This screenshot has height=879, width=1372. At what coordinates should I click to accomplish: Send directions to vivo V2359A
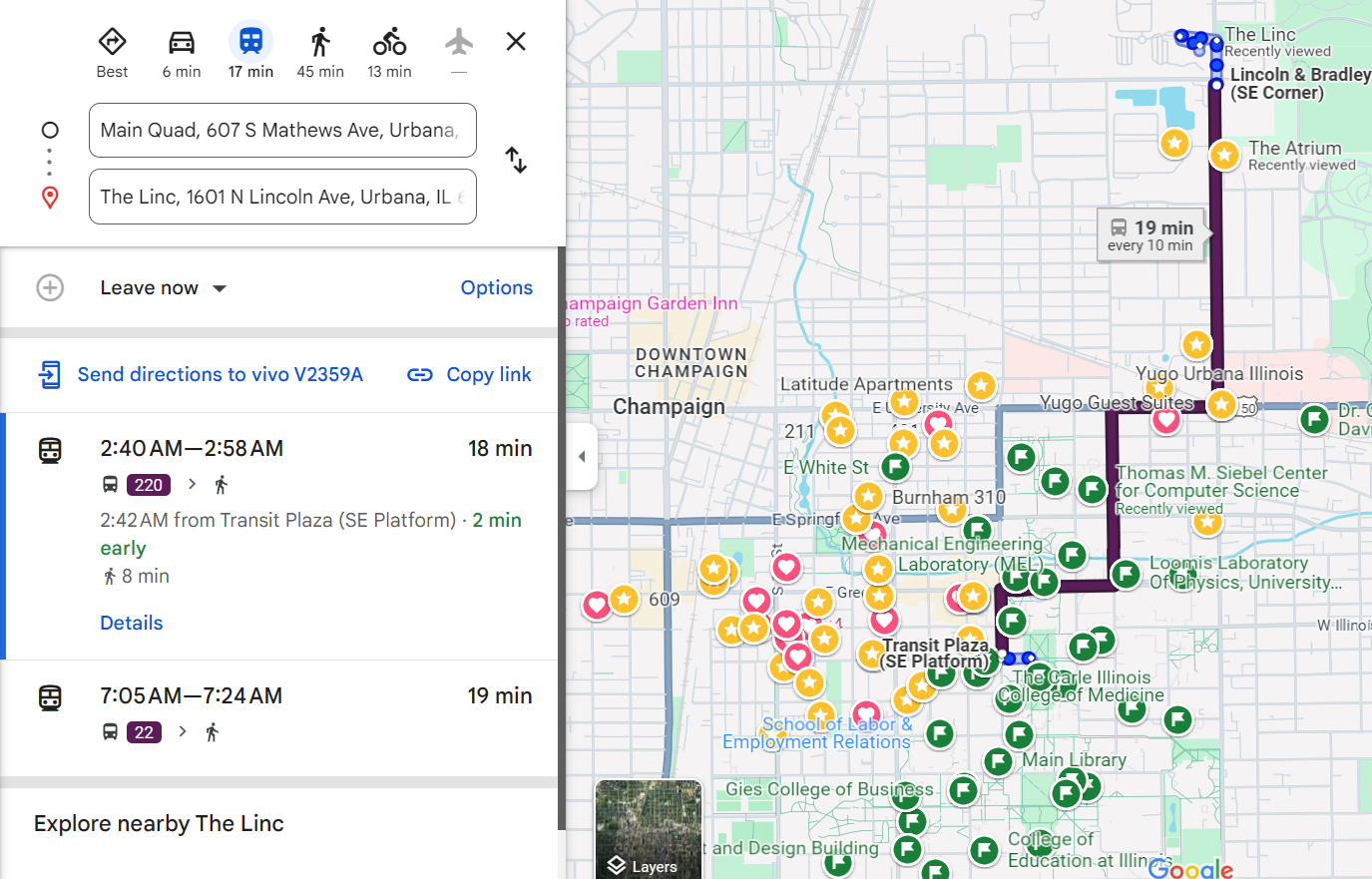click(x=202, y=374)
